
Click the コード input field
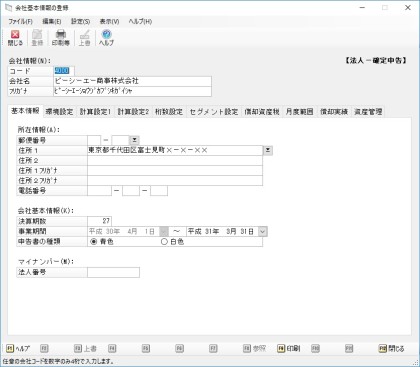[64, 71]
